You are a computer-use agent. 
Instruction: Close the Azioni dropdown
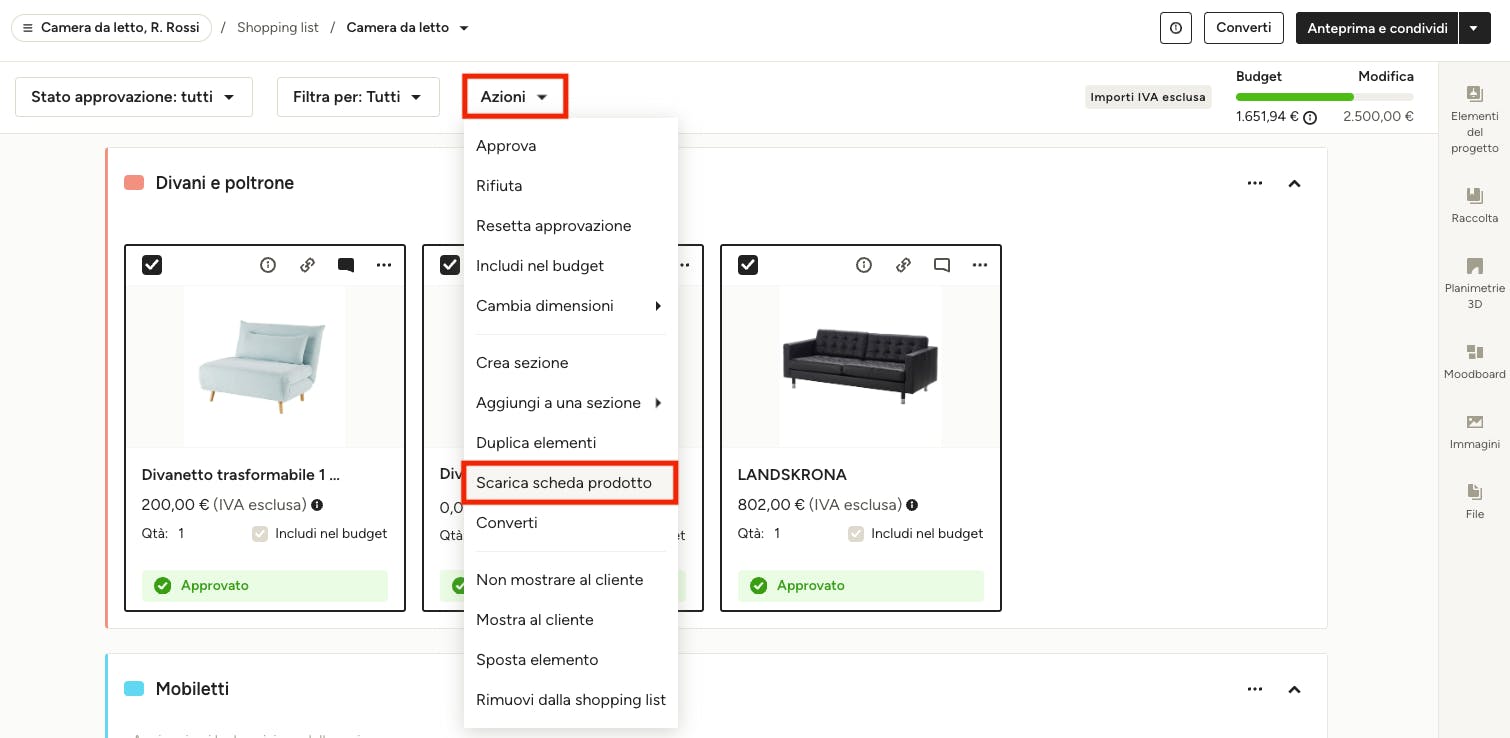click(515, 97)
